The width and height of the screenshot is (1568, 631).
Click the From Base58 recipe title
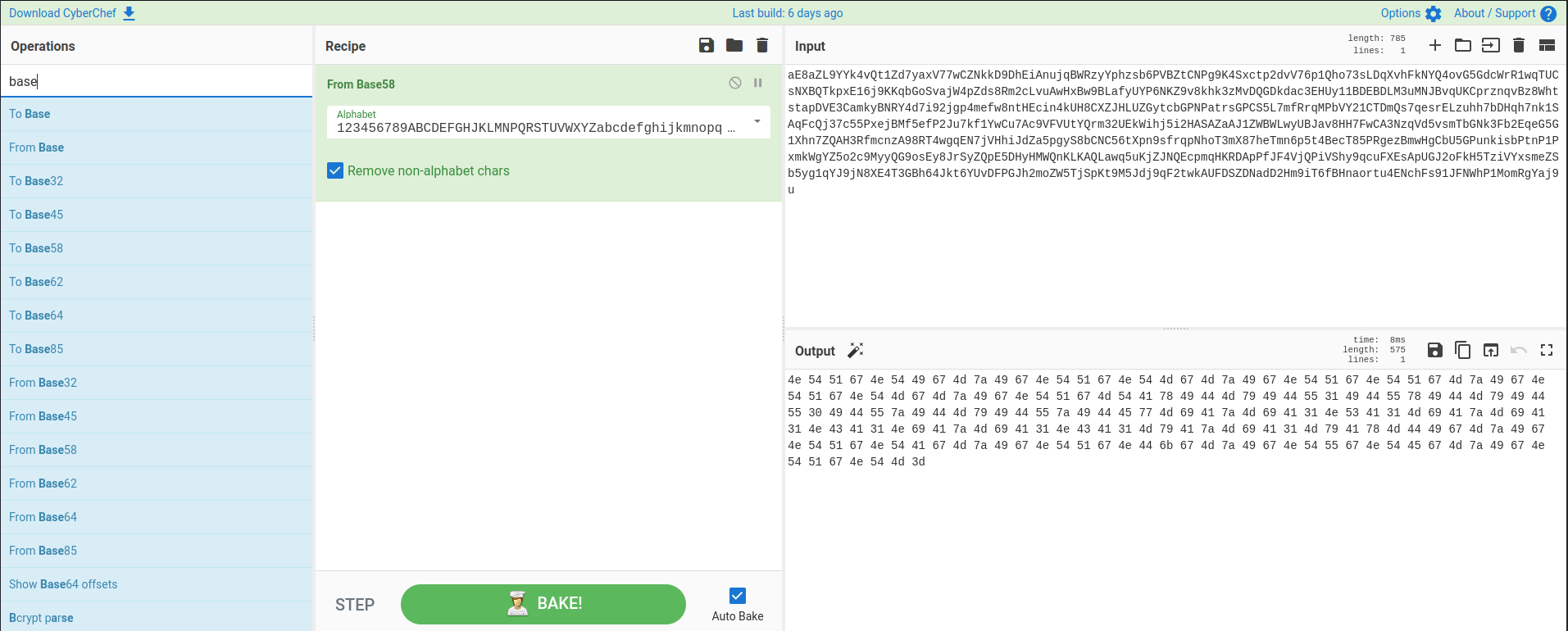361,84
